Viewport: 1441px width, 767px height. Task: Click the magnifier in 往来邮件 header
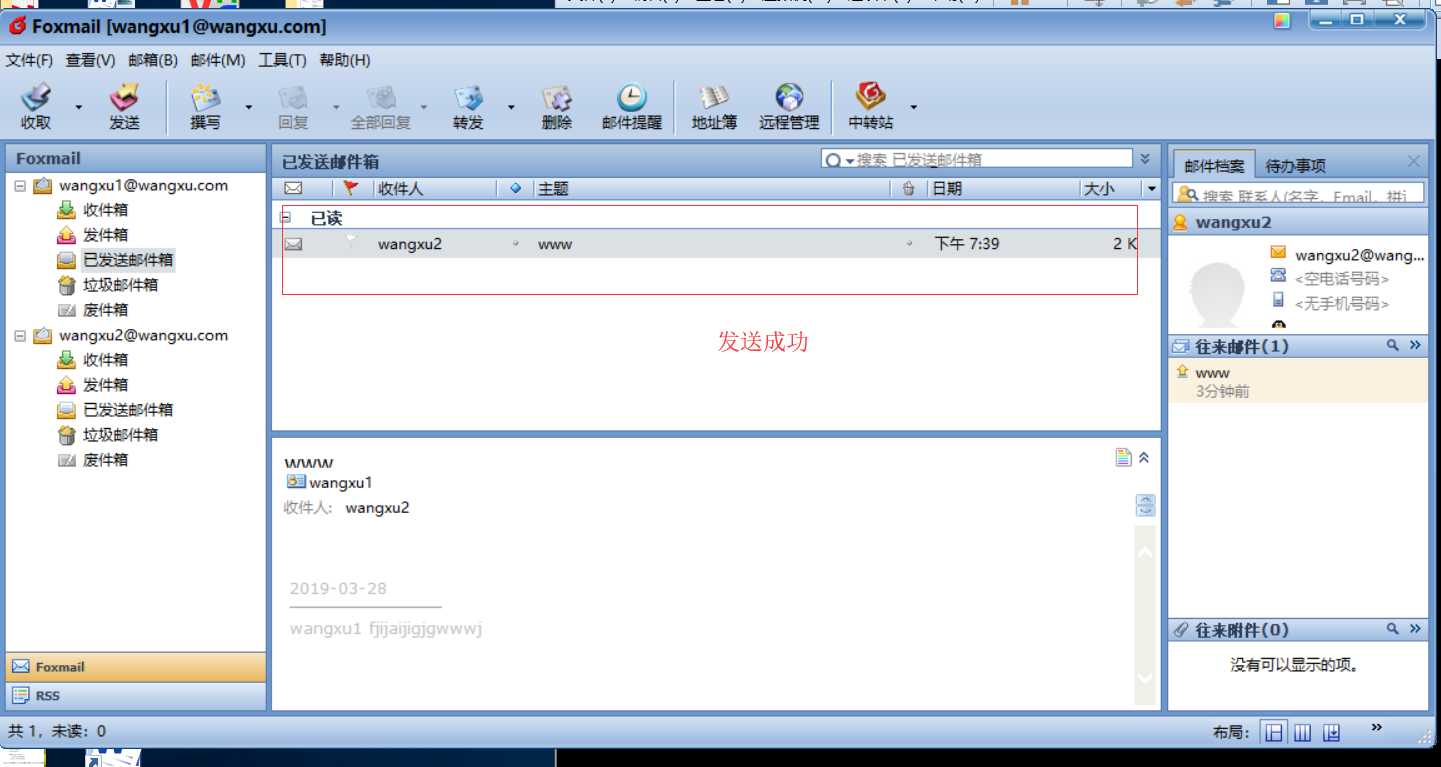[1392, 346]
